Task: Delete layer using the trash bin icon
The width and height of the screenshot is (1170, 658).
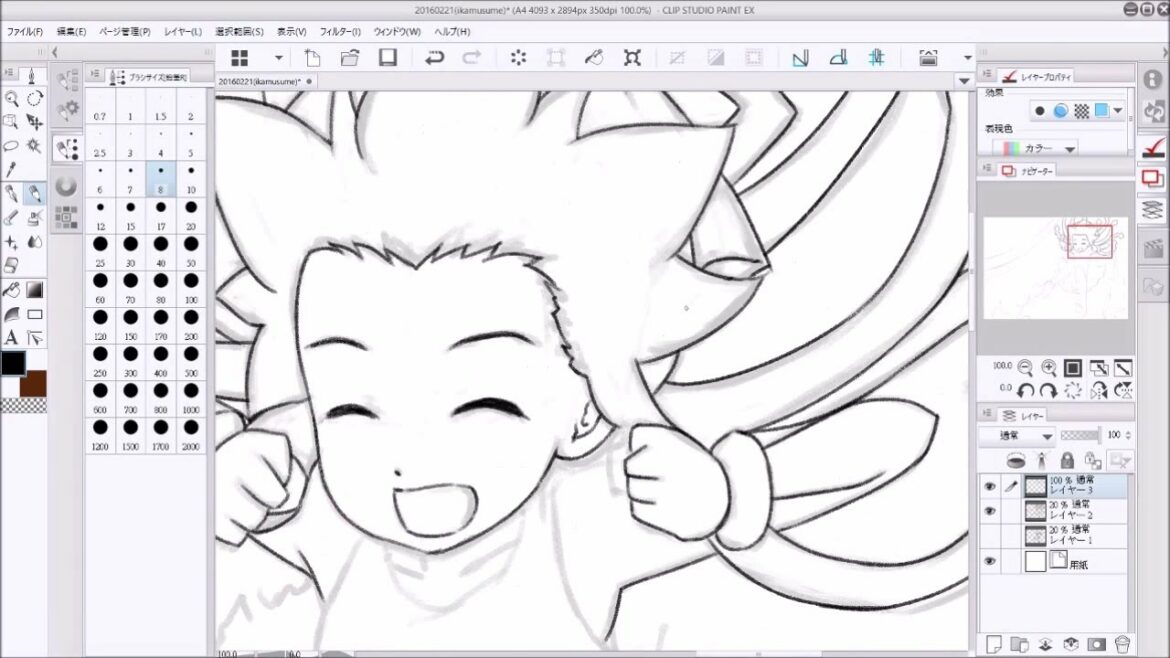Action: (x=1122, y=643)
